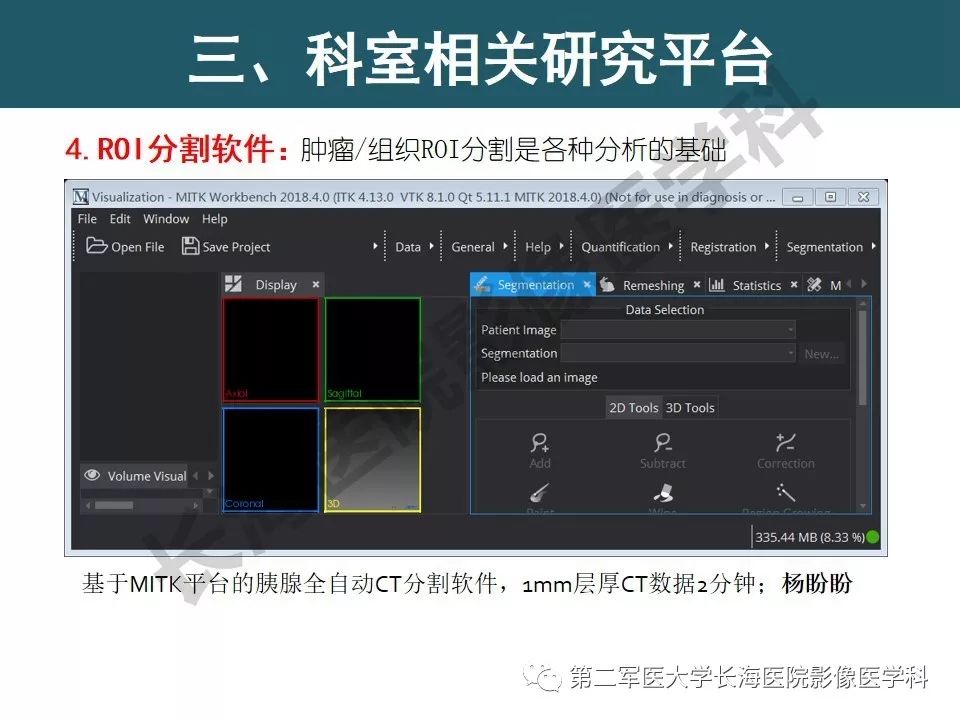Open the Segmentation selection dropdown
This screenshot has height=720, width=960.
point(678,353)
